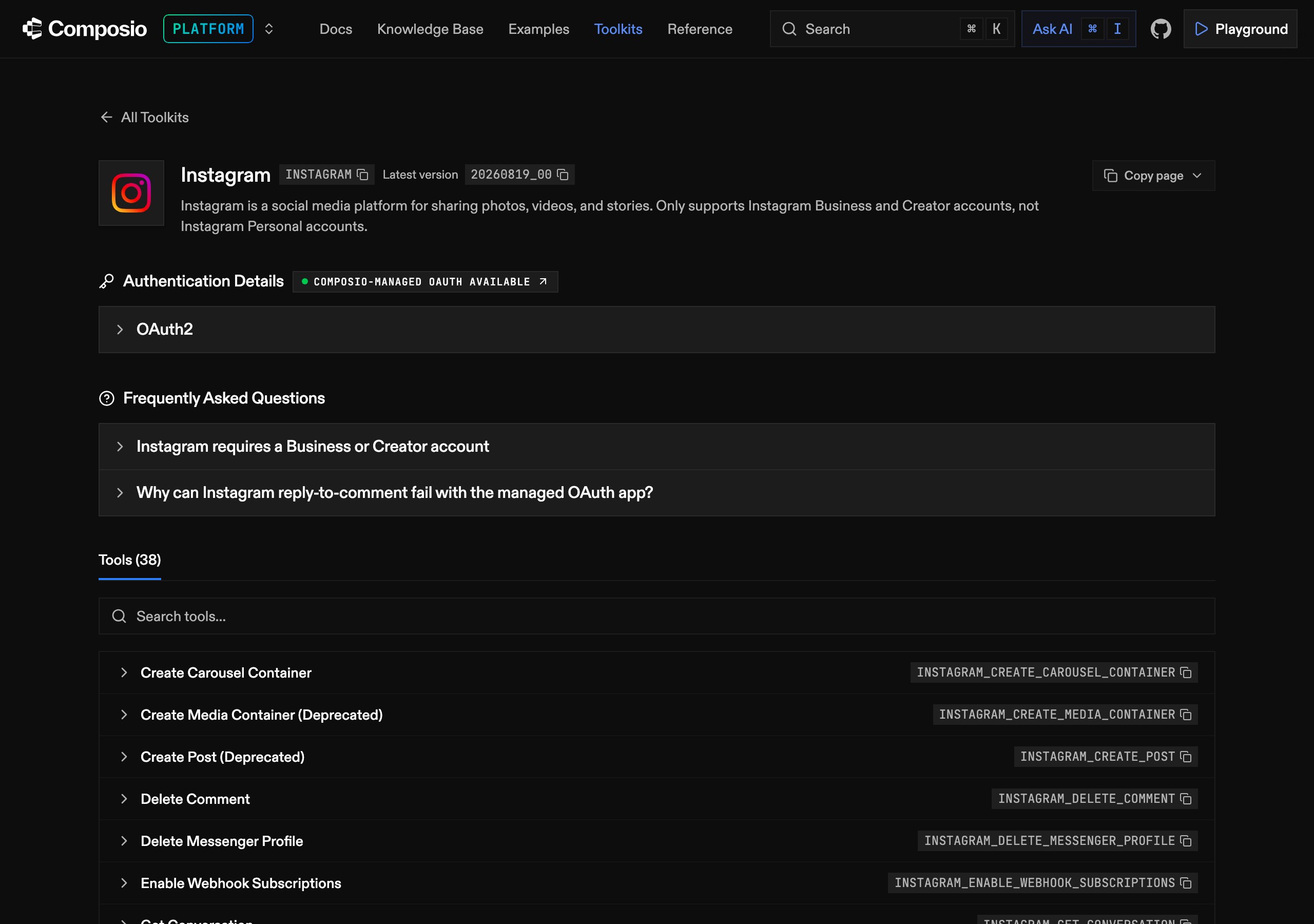The height and width of the screenshot is (924, 1314).
Task: Copy the INSTAGRAM slug
Action: [363, 175]
